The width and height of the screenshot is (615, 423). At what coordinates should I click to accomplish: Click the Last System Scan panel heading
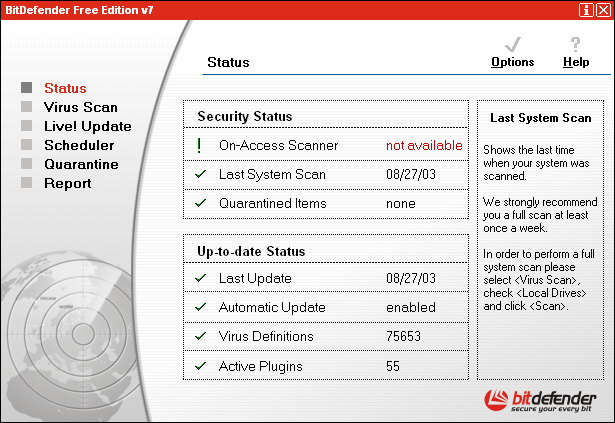540,118
